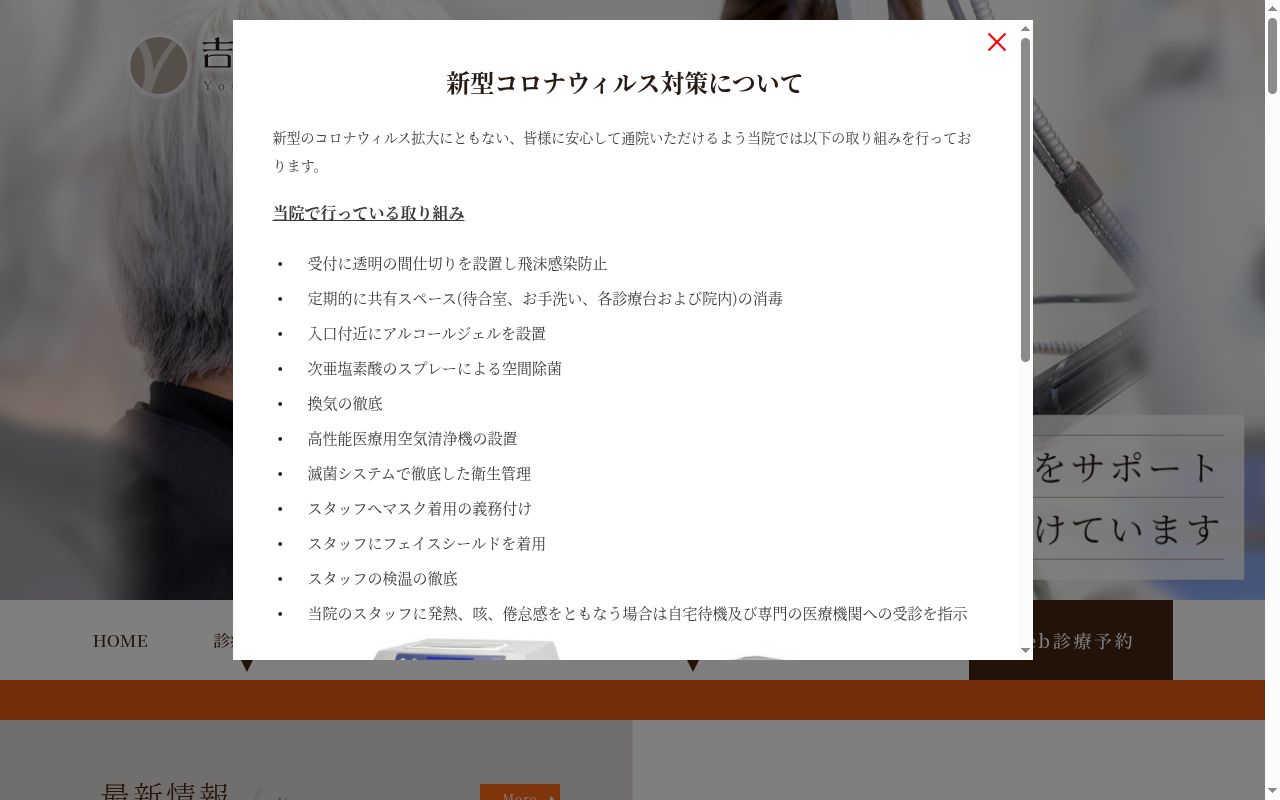Click the main page's vertical scrollbar thumb
This screenshot has width=1280, height=800.
coord(1272,57)
